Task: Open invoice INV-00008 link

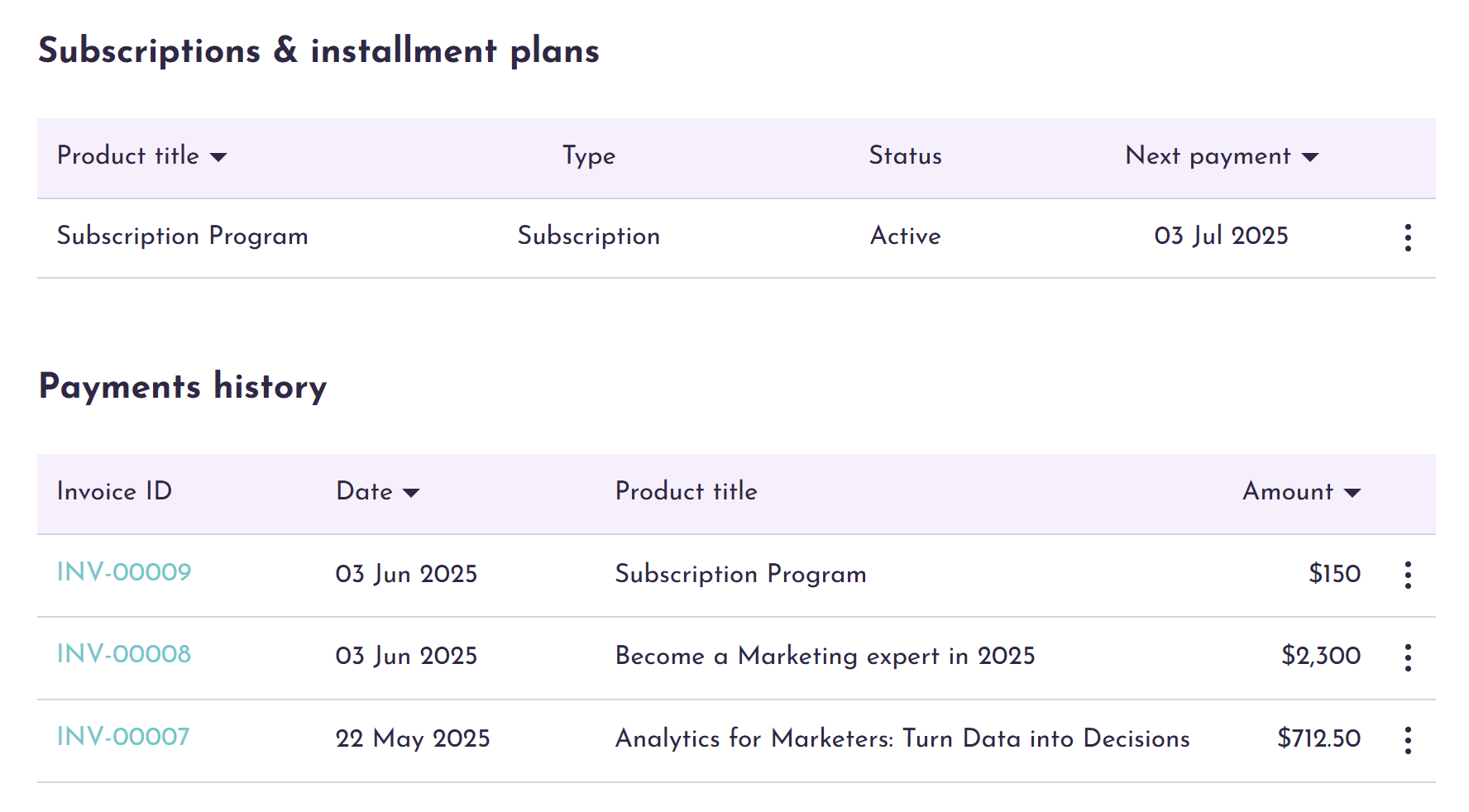Action: pyautogui.click(x=124, y=654)
